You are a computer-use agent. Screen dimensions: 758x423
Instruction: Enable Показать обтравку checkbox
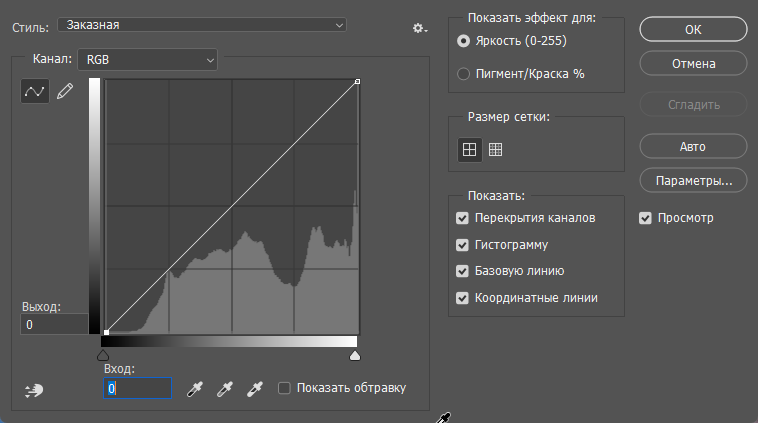pyautogui.click(x=284, y=388)
